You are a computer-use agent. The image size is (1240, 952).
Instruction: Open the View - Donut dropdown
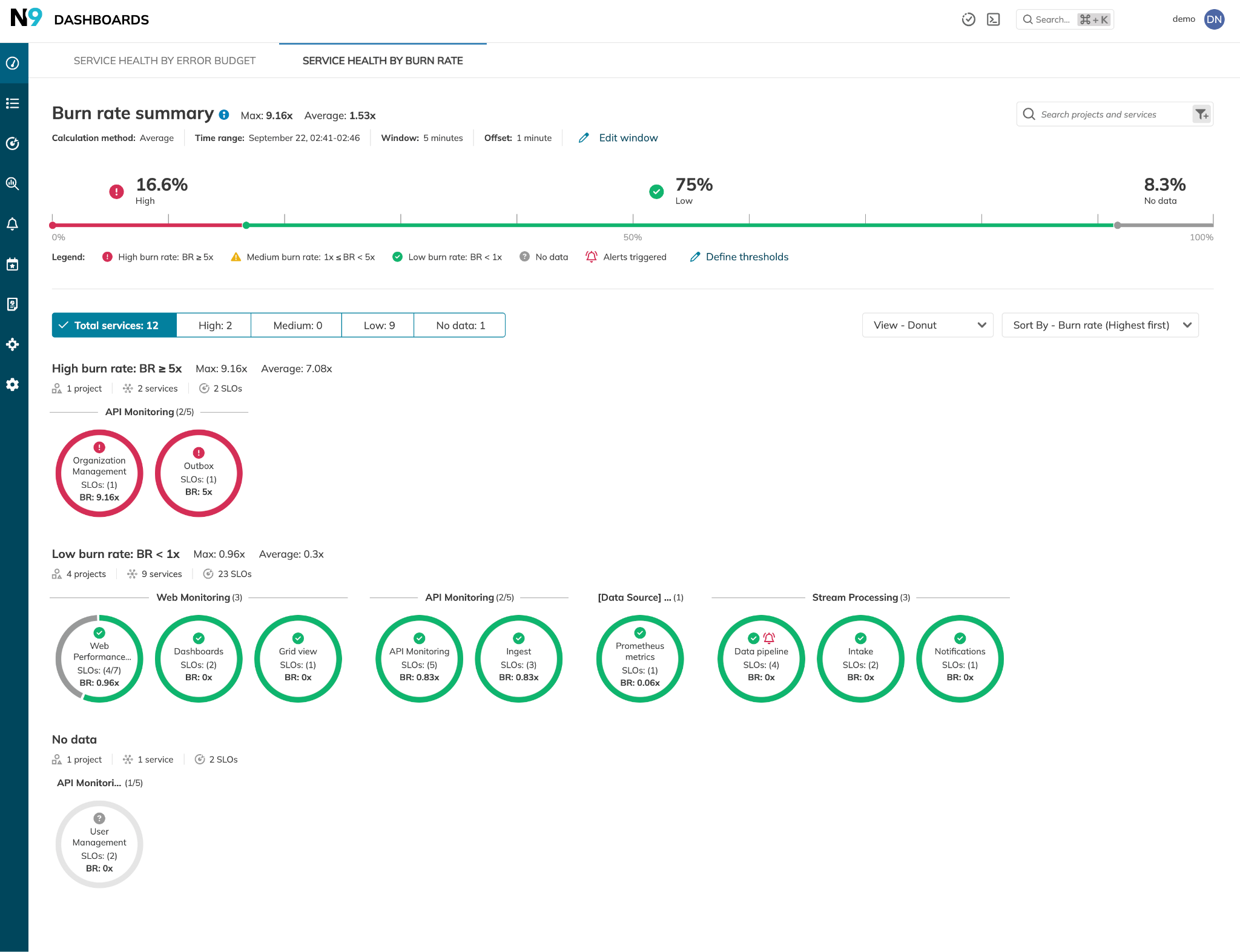click(927, 325)
